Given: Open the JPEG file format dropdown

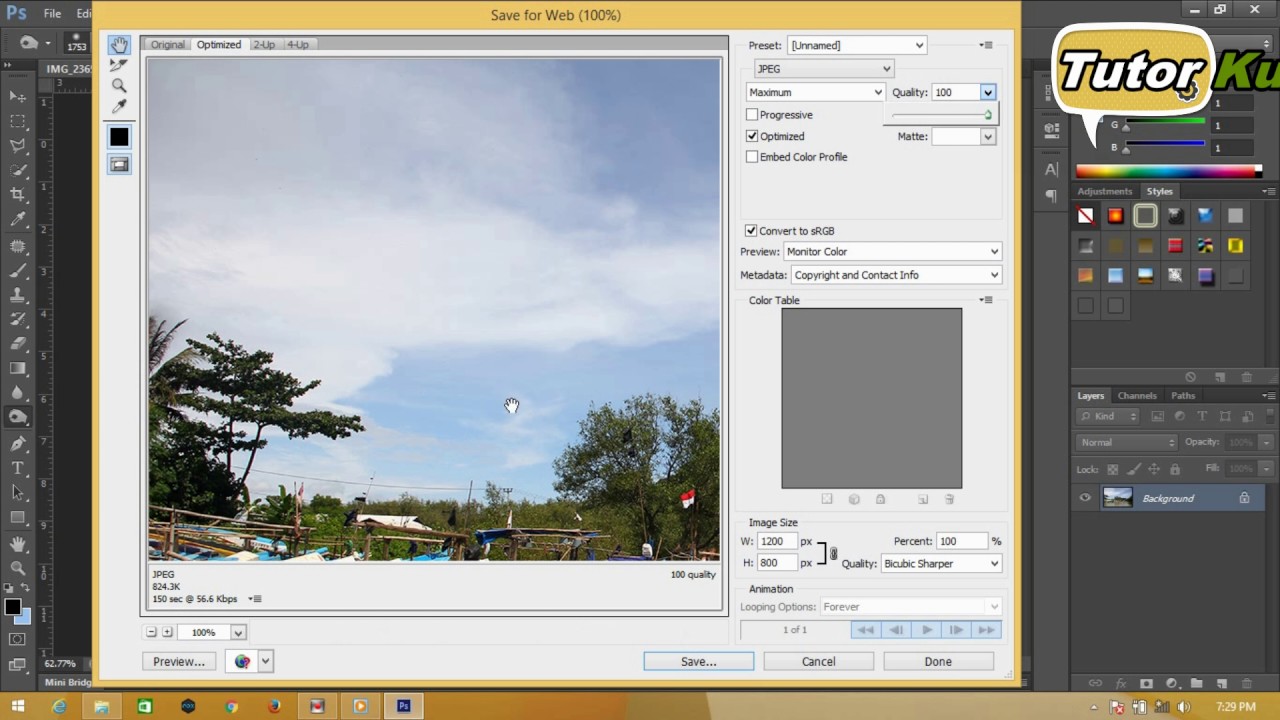Looking at the screenshot, I should 823,69.
